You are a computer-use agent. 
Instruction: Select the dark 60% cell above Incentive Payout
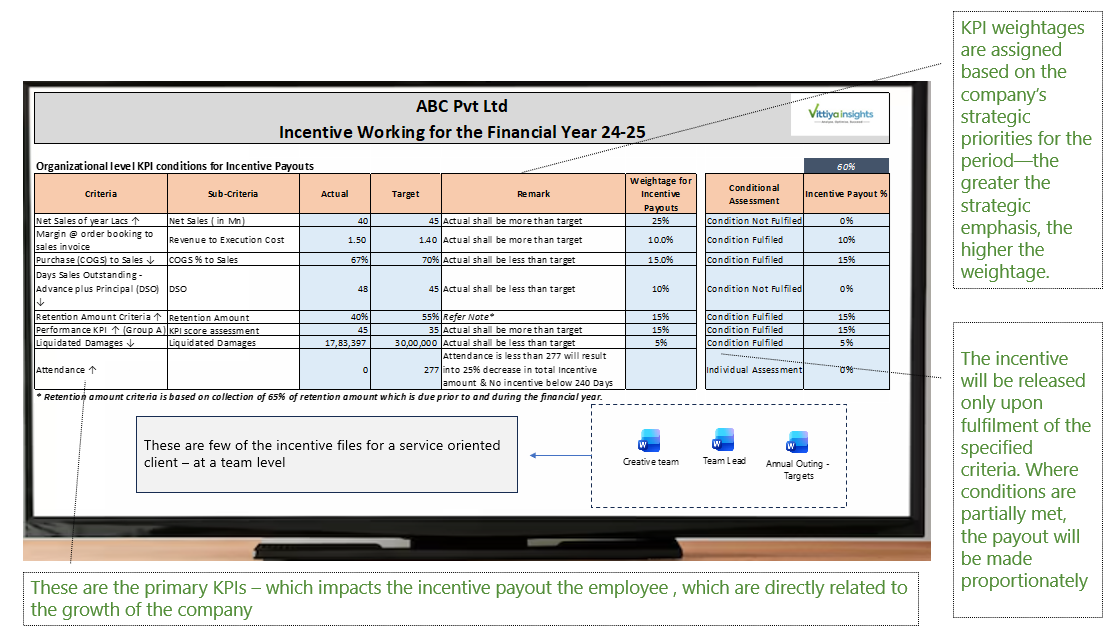[x=845, y=166]
